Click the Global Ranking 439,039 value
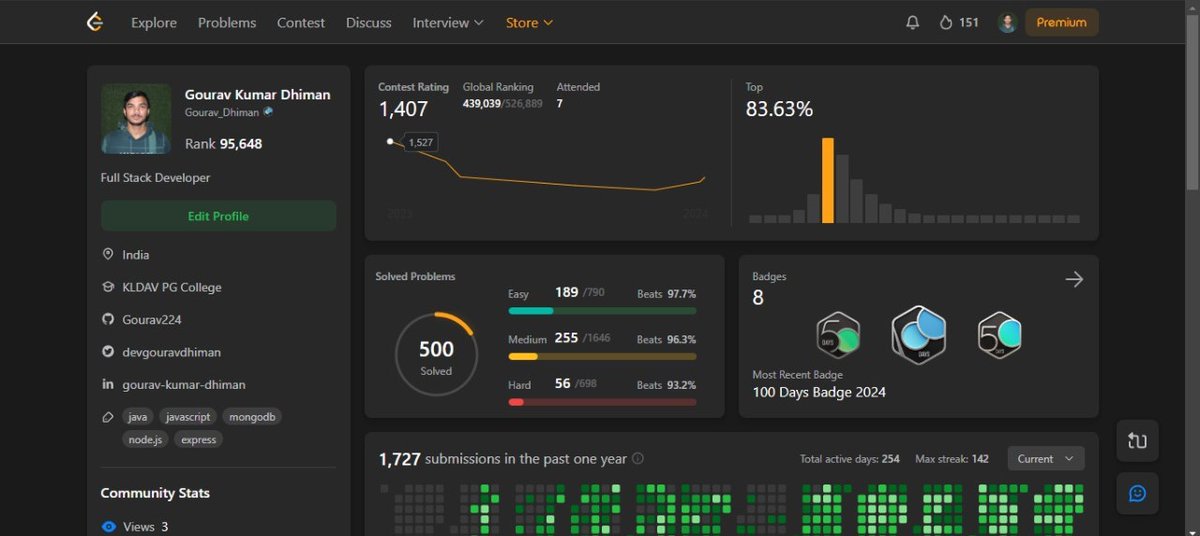 [x=482, y=104]
